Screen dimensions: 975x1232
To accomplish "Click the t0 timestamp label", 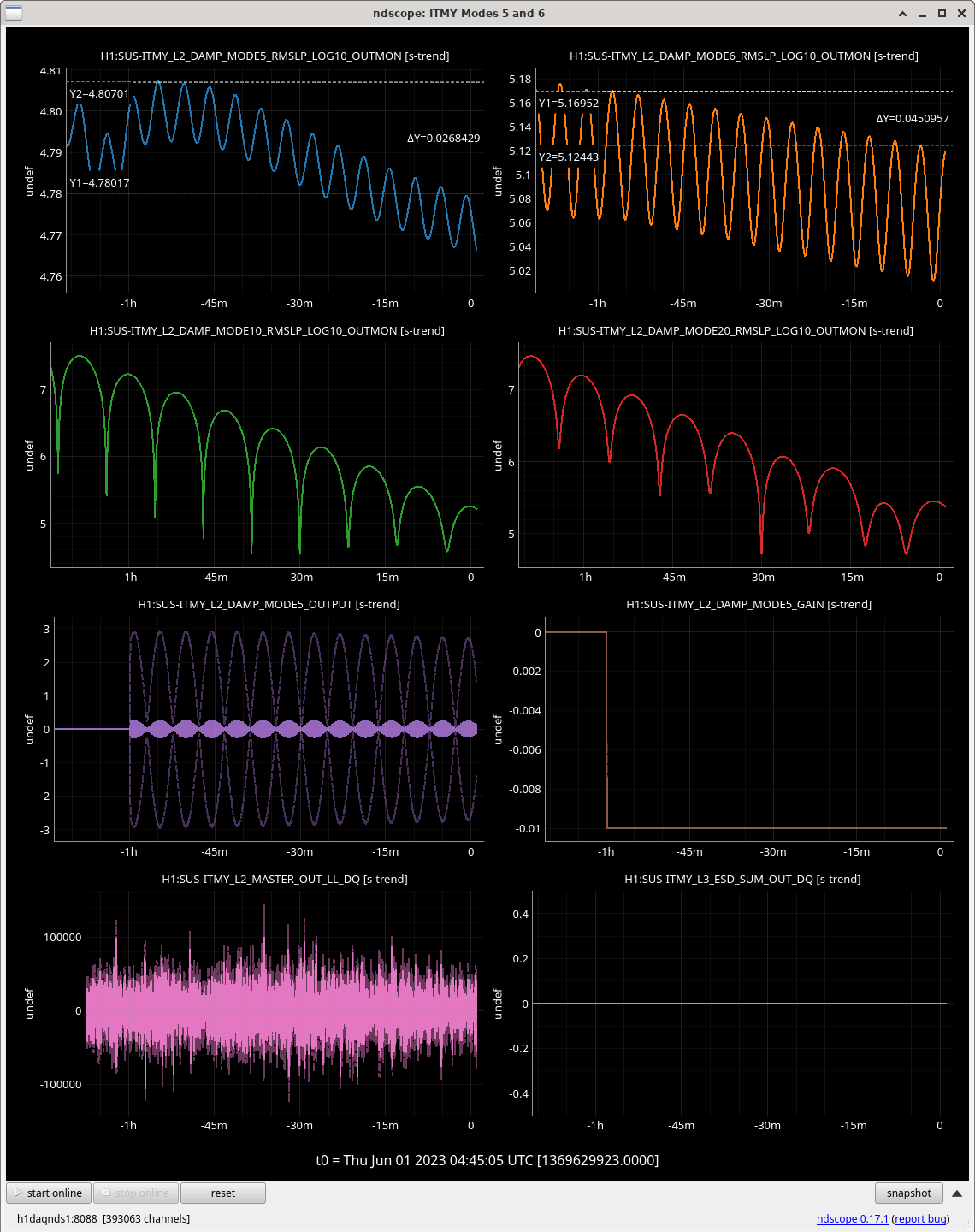I will [487, 1160].
